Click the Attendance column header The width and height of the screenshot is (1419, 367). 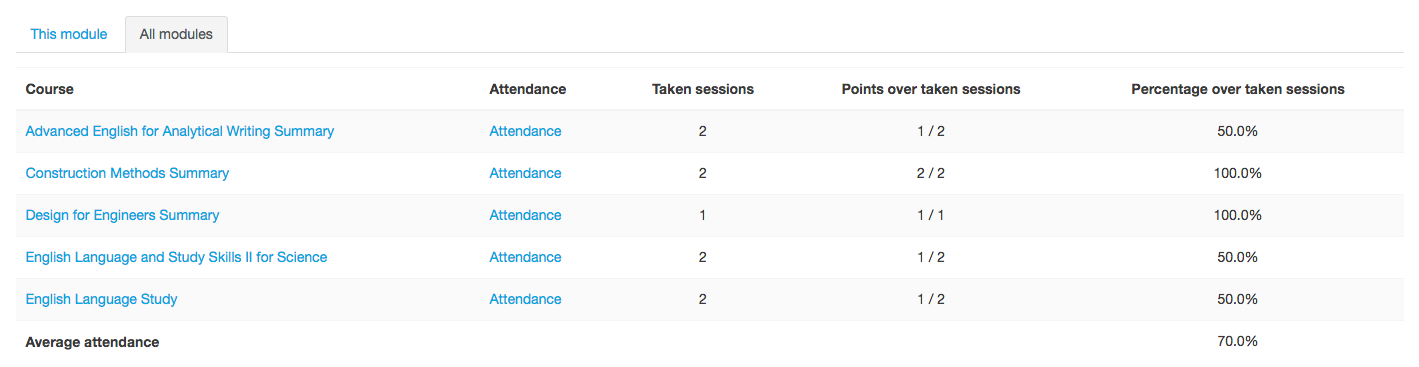tap(528, 89)
